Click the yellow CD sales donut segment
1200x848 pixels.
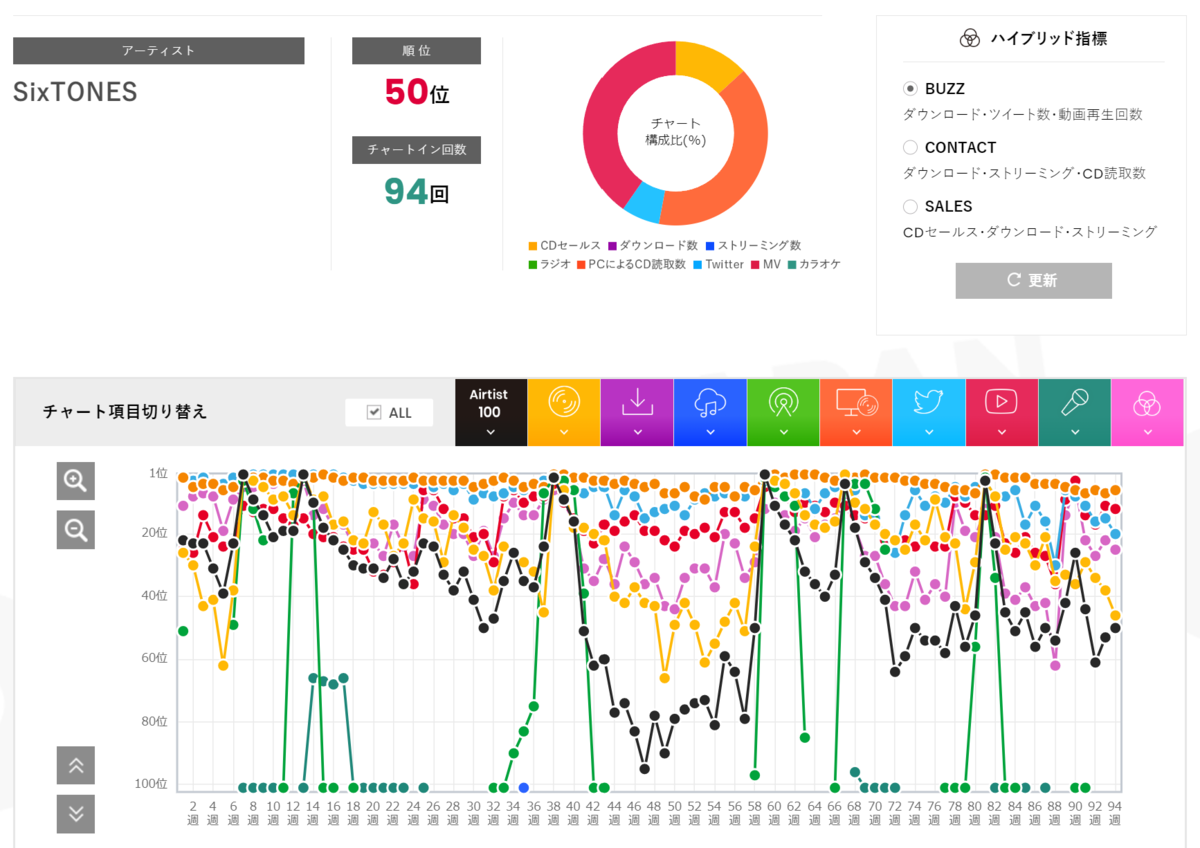click(707, 66)
